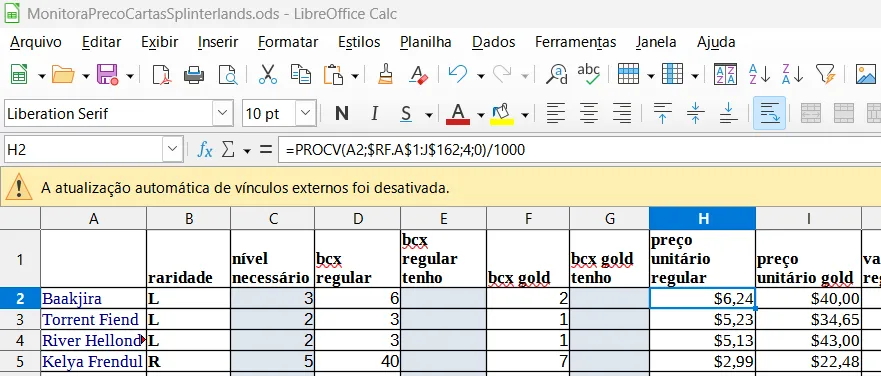Click the Insert Row icon

(628, 74)
